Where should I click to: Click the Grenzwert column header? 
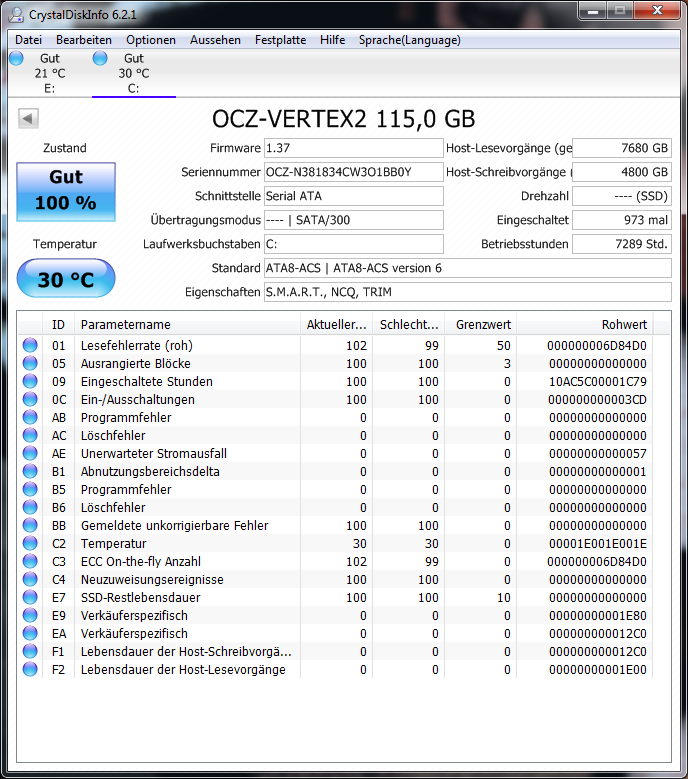480,324
